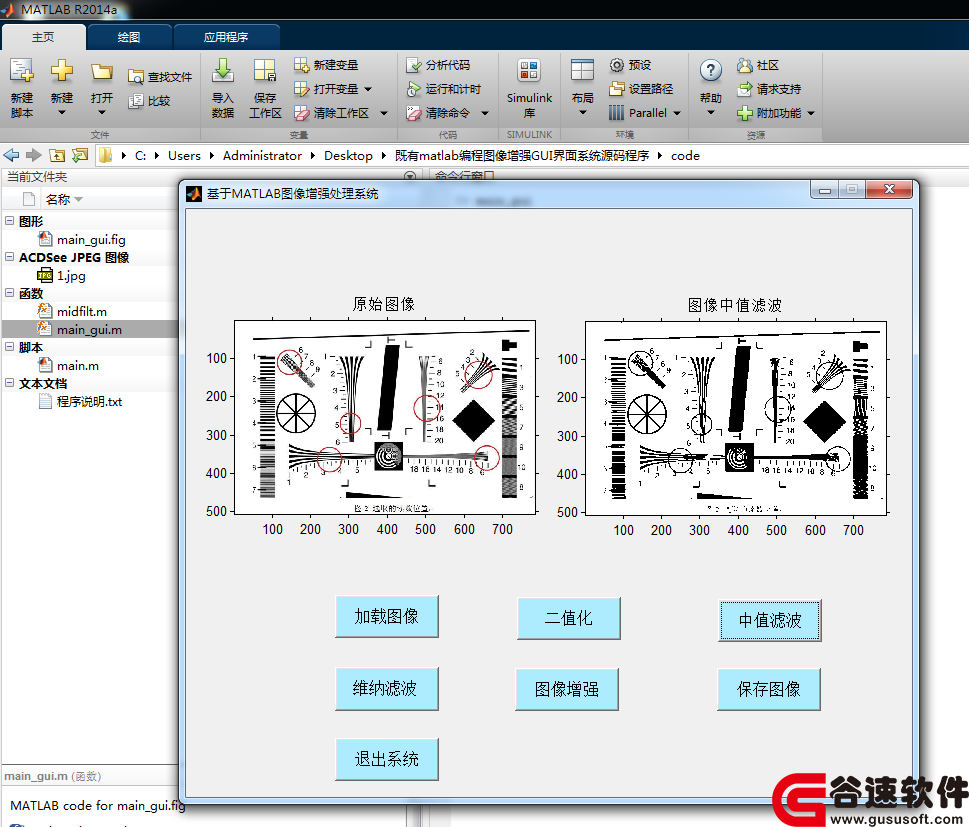The height and width of the screenshot is (827, 969).
Task: Select main_gui.m in file list
Action: 89,329
